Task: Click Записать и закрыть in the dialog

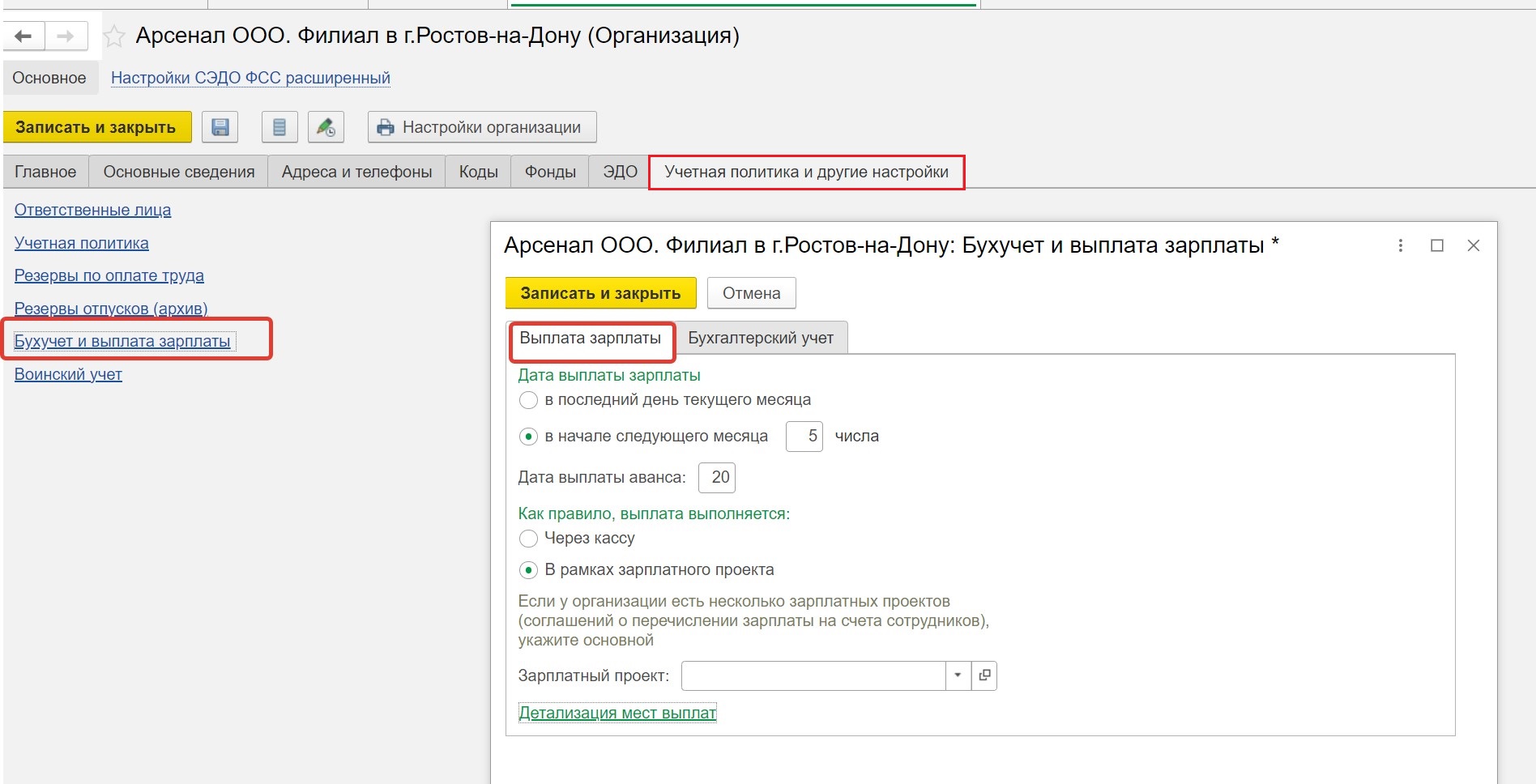Action: [600, 293]
